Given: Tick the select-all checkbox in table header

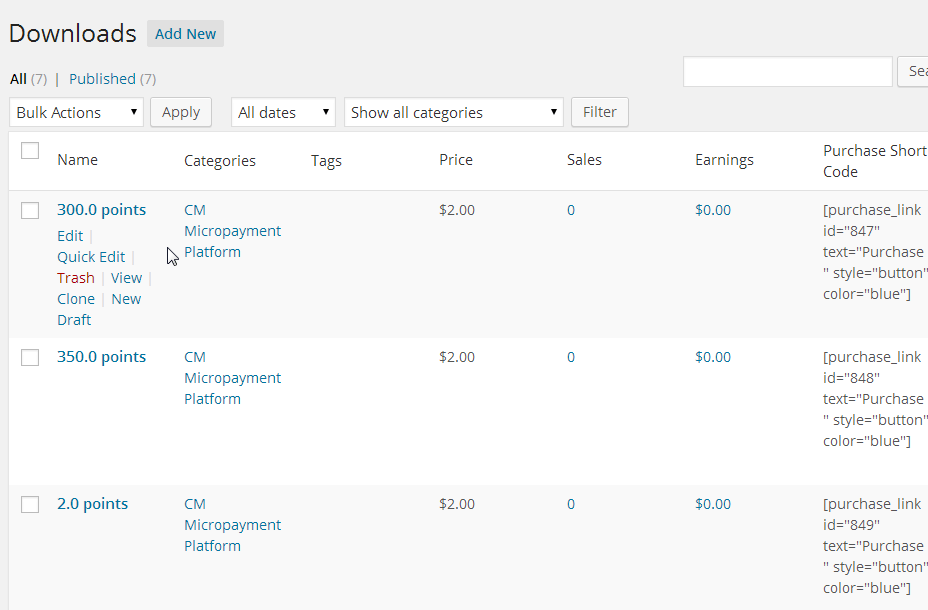Looking at the screenshot, I should [30, 151].
